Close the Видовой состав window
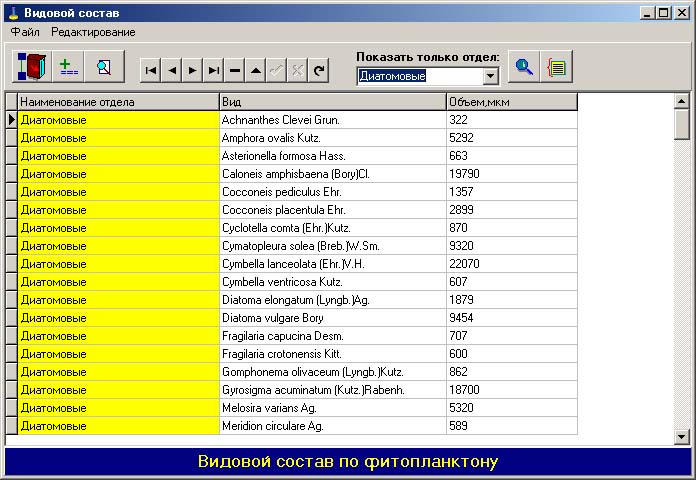 coord(681,13)
